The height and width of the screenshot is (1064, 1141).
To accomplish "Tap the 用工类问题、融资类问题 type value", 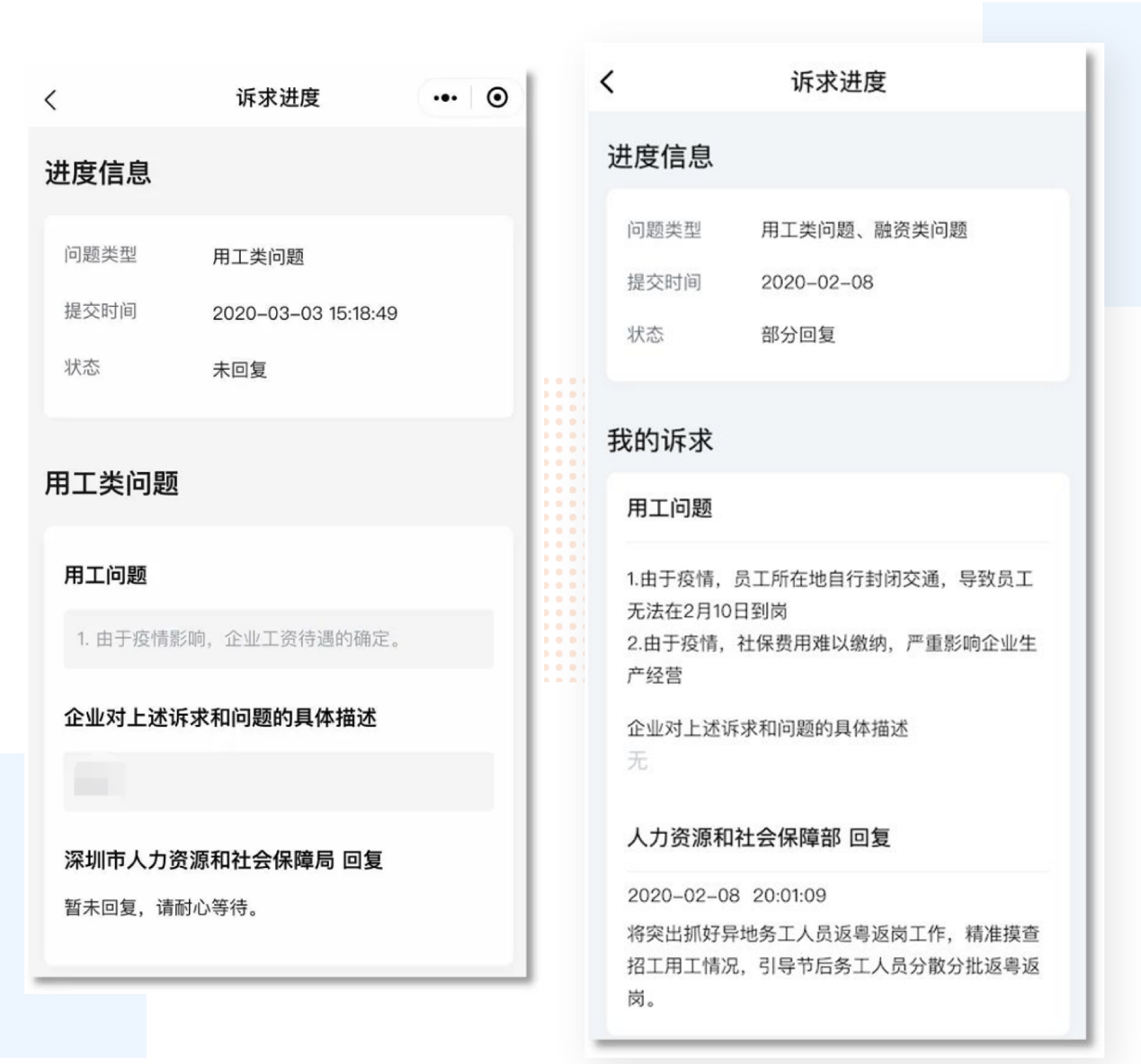I will click(863, 230).
